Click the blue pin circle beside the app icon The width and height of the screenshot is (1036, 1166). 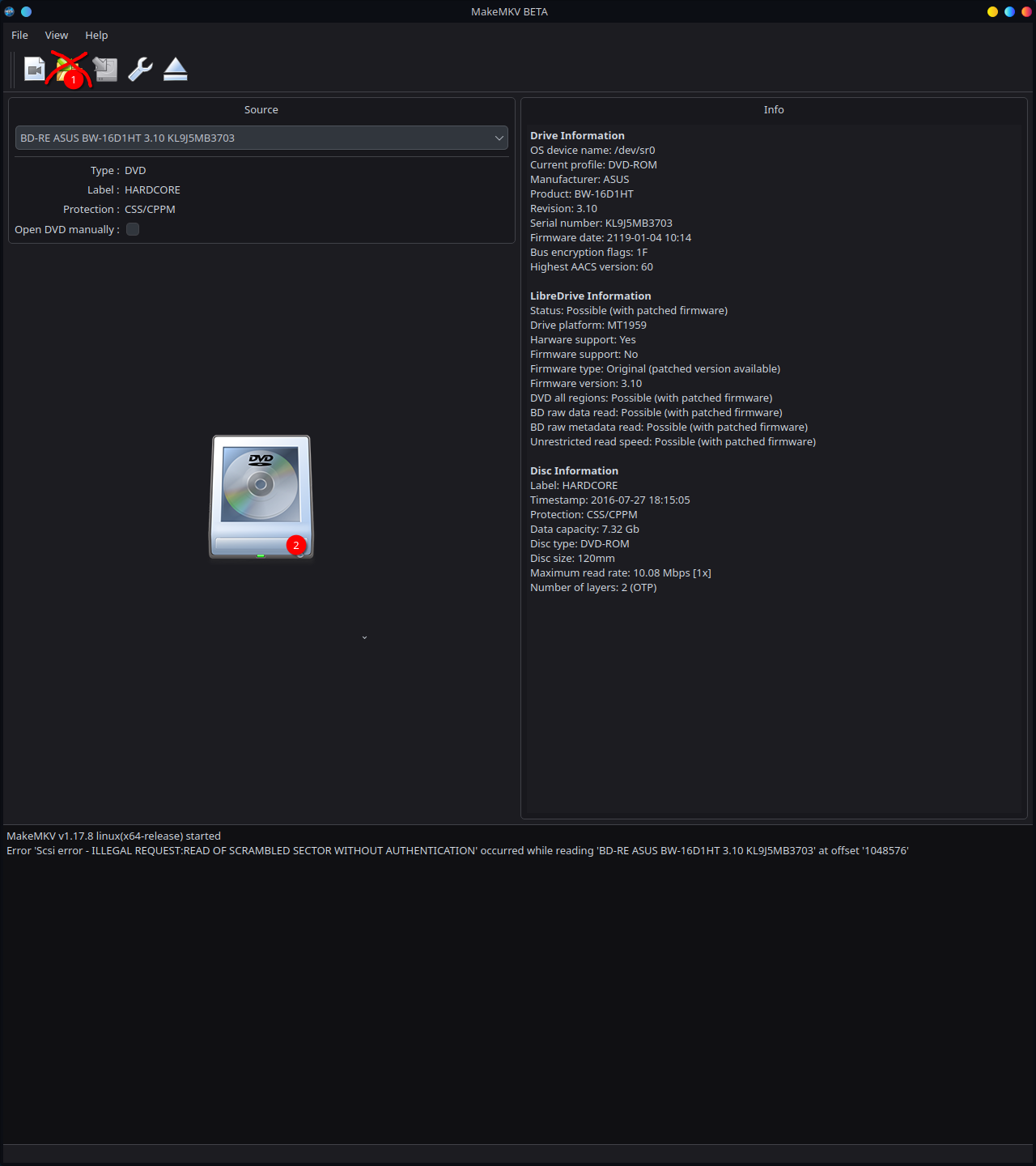26,11
